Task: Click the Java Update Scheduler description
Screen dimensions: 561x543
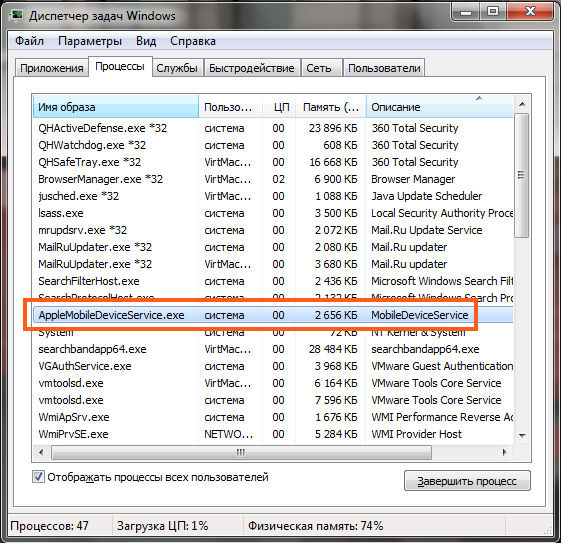Action: click(x=426, y=196)
